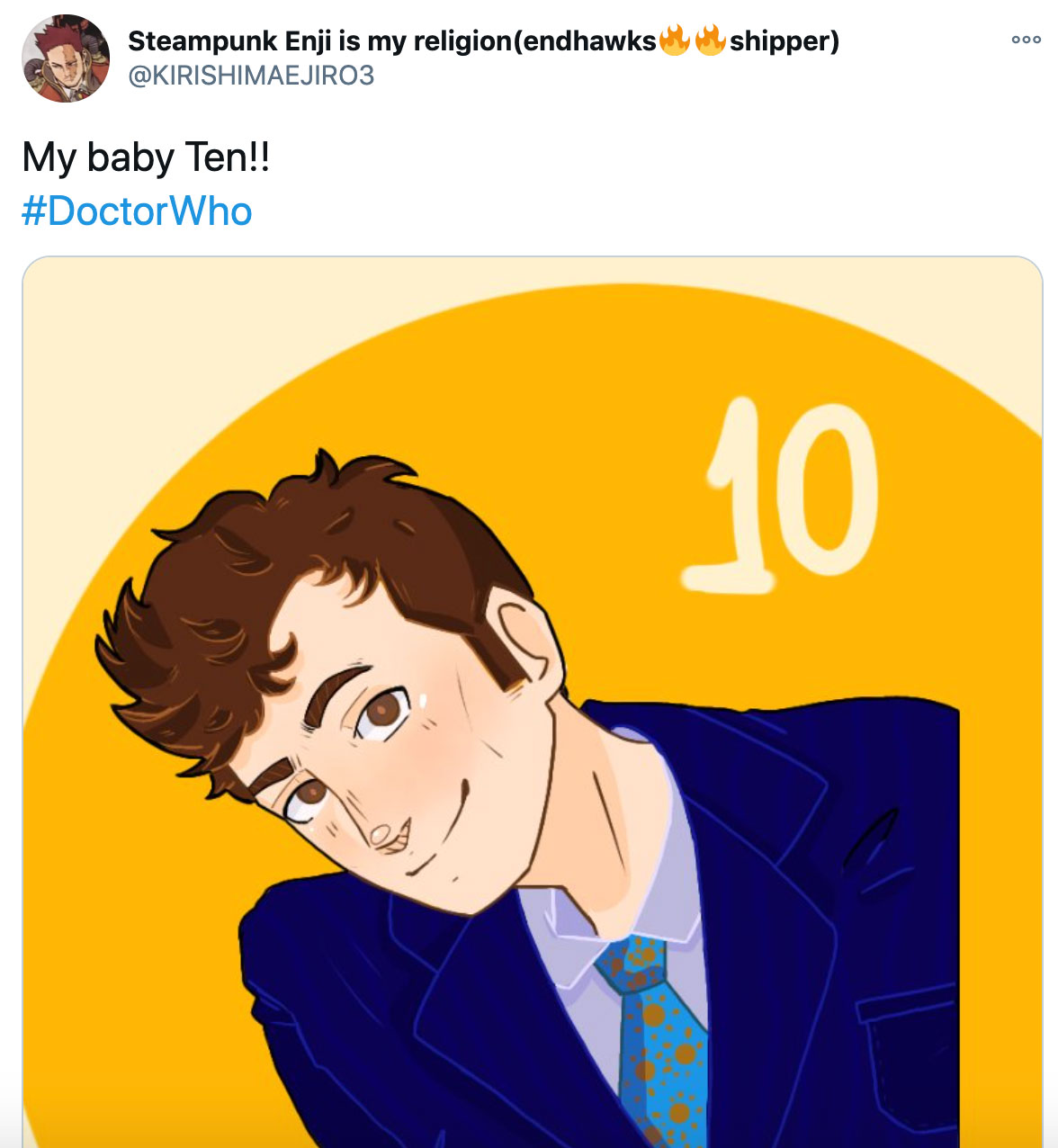1058x1148 pixels.
Task: Click the author's round profile avatar
Action: coord(66,58)
